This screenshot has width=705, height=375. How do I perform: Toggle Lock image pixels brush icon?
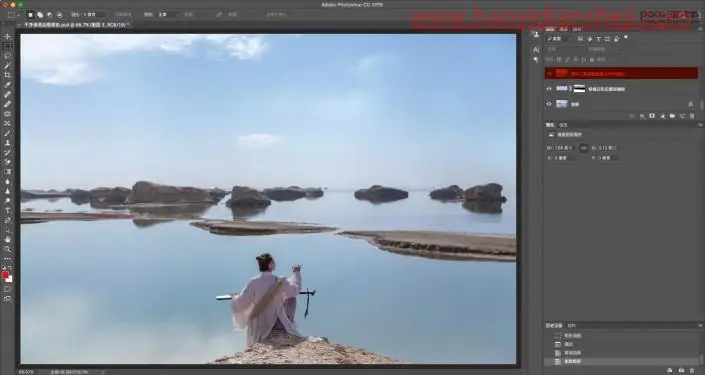(x=567, y=59)
